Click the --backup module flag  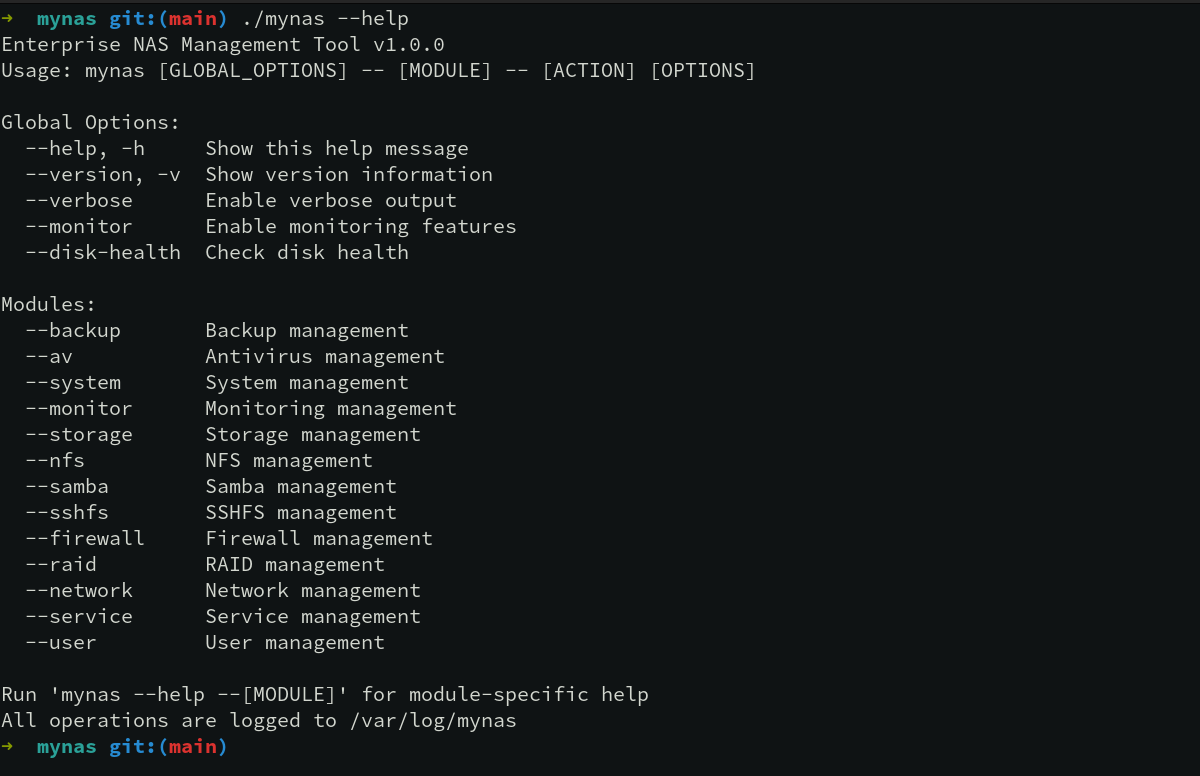[73, 331]
